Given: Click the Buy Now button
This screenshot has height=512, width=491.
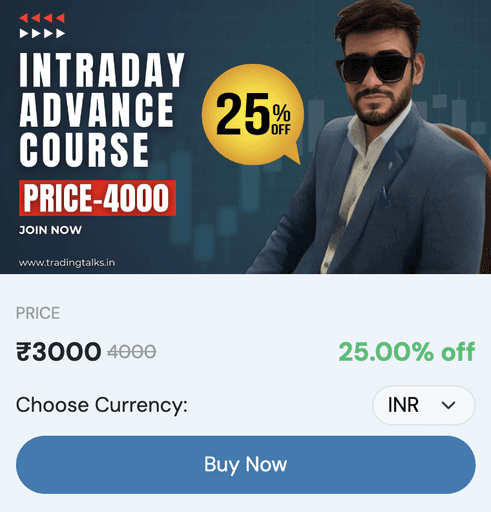Looking at the screenshot, I should [246, 465].
